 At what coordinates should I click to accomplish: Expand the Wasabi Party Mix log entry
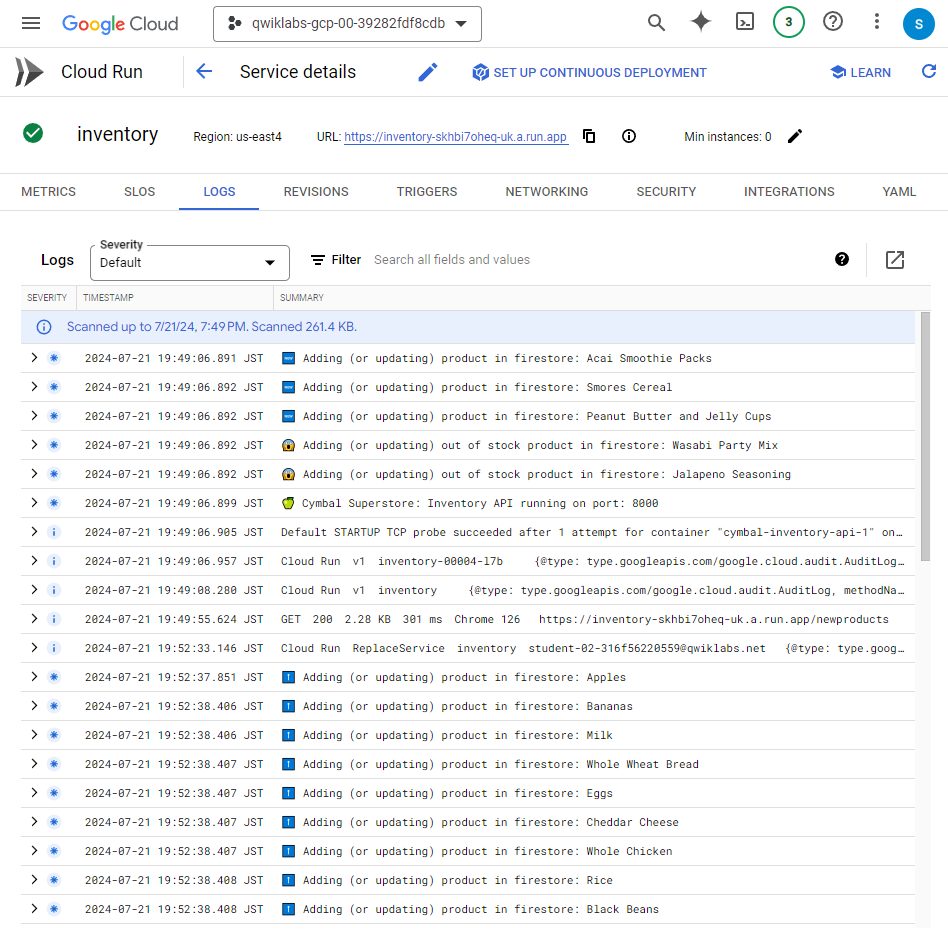pyautogui.click(x=34, y=445)
